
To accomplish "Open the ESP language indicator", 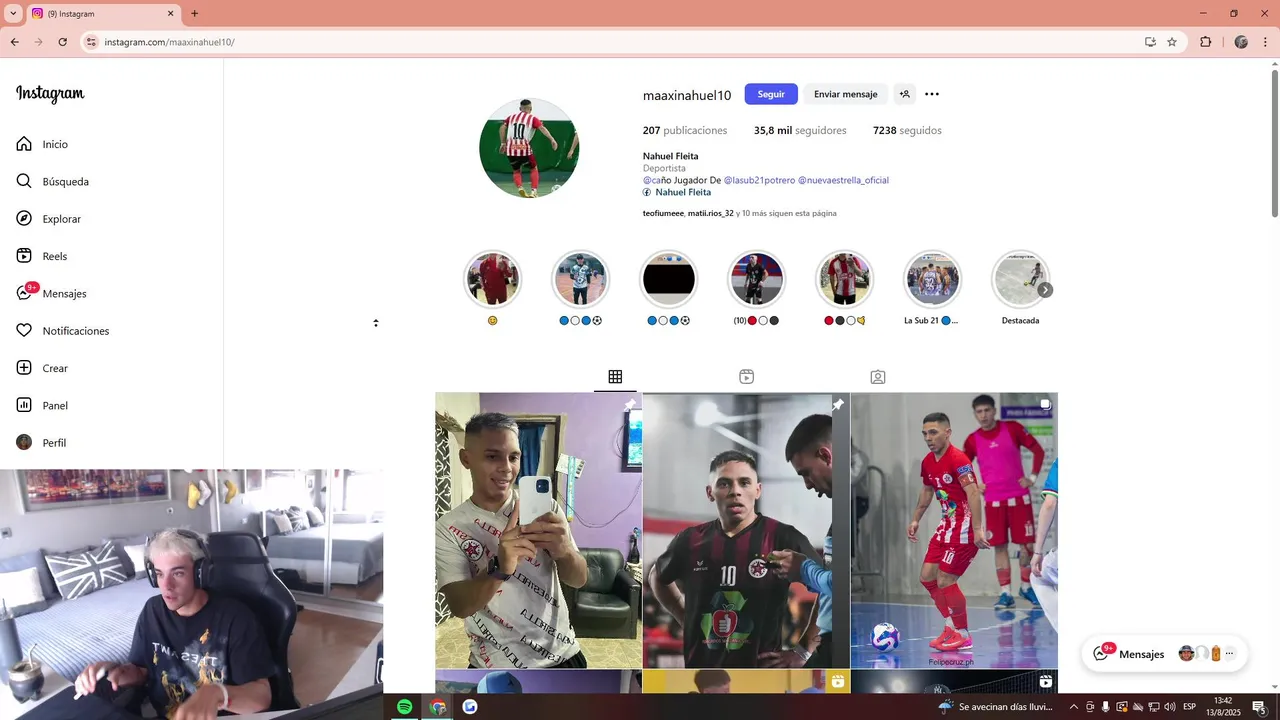I will [1189, 707].
